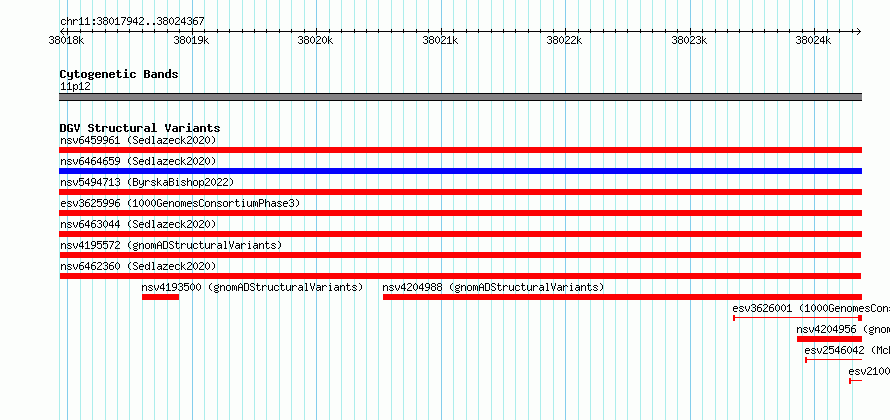Click the esv2546042 variant label
890x420 pixels.
tap(847, 350)
